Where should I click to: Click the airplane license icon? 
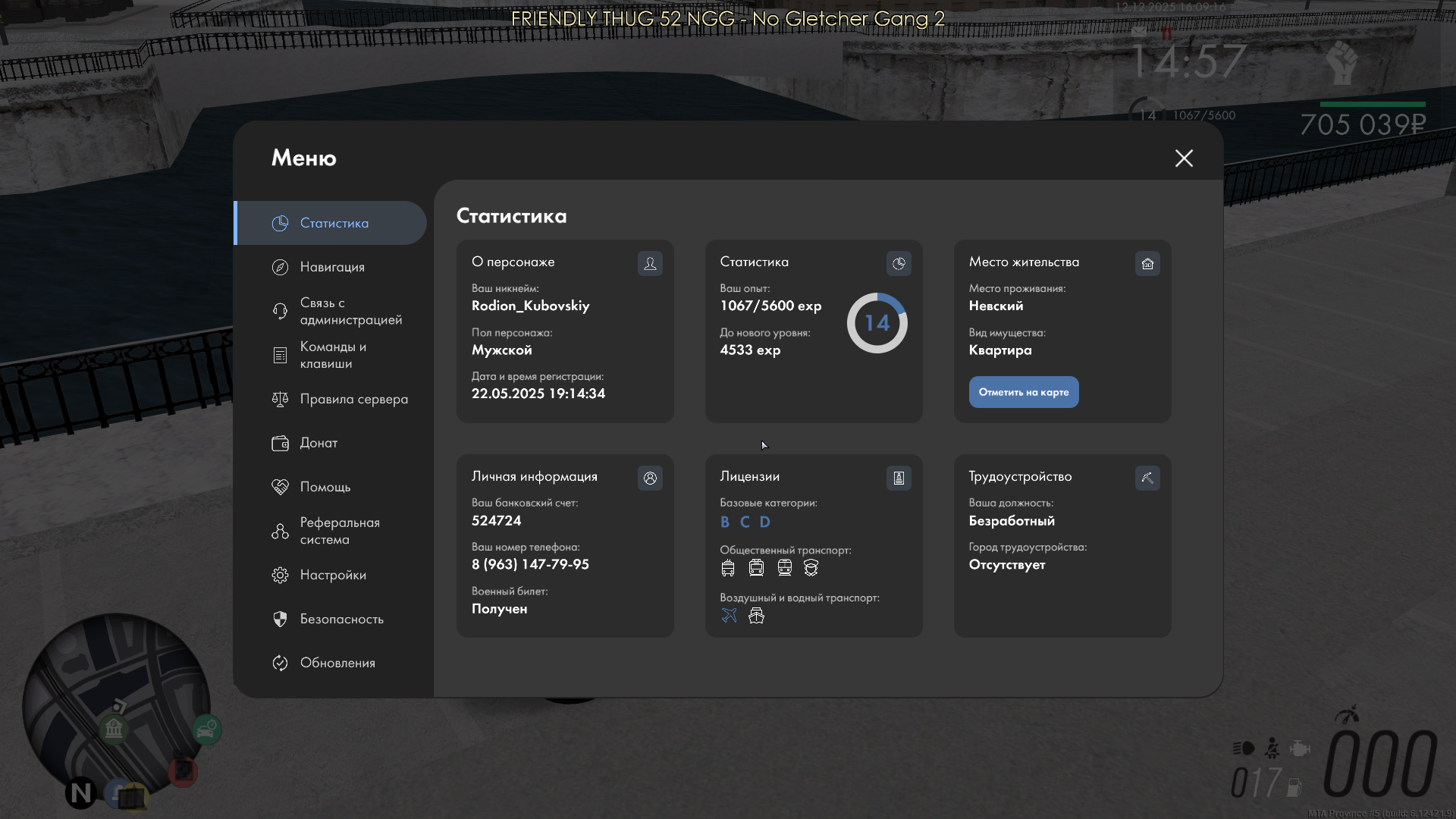(x=729, y=616)
